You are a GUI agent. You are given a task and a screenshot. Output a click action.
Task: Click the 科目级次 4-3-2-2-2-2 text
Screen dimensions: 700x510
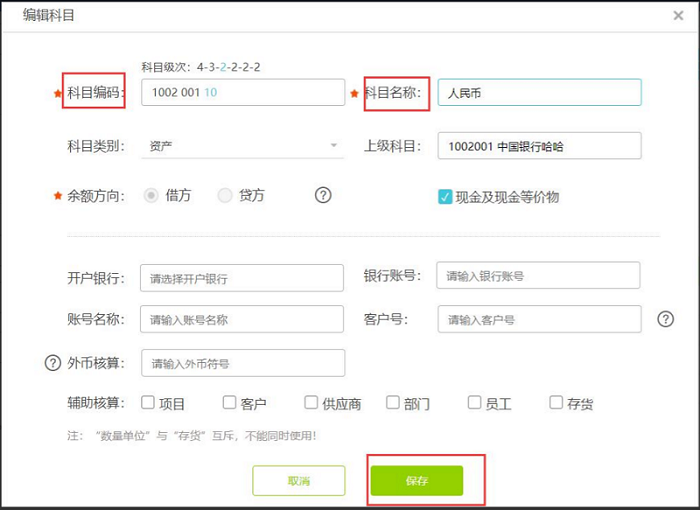pos(201,67)
